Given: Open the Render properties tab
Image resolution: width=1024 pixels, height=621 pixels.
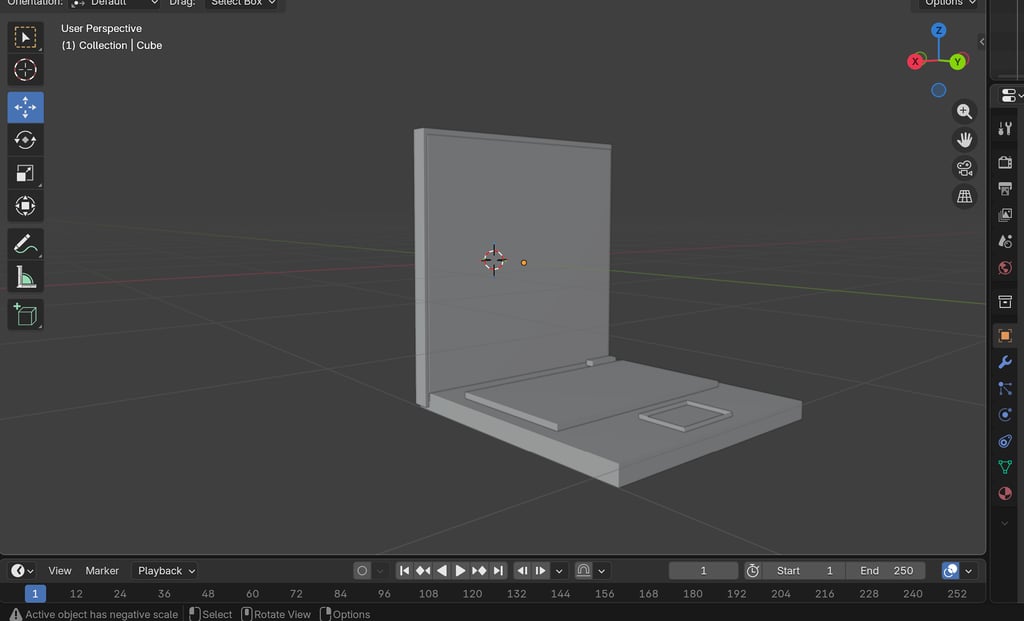Looking at the screenshot, I should 1005,161.
